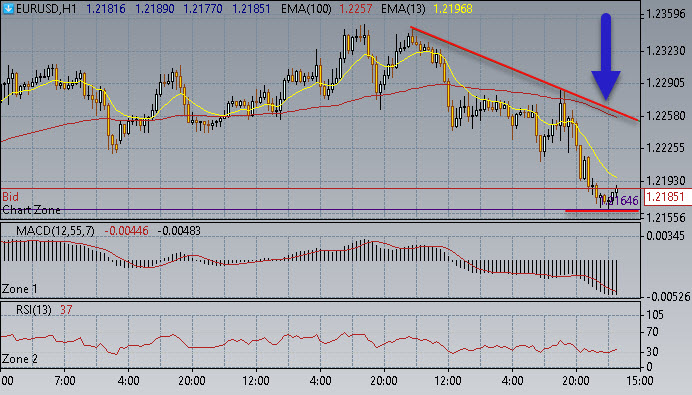Click the 15:00 time axis label
Screen dimensions: 692x395
[640, 380]
